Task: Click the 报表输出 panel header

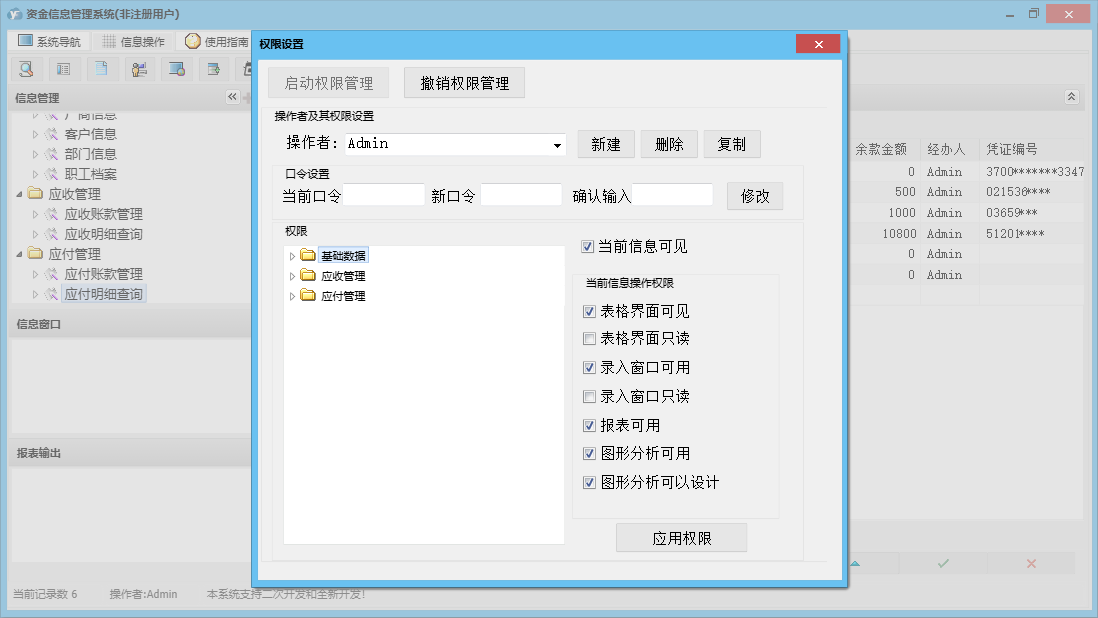Action: point(131,453)
